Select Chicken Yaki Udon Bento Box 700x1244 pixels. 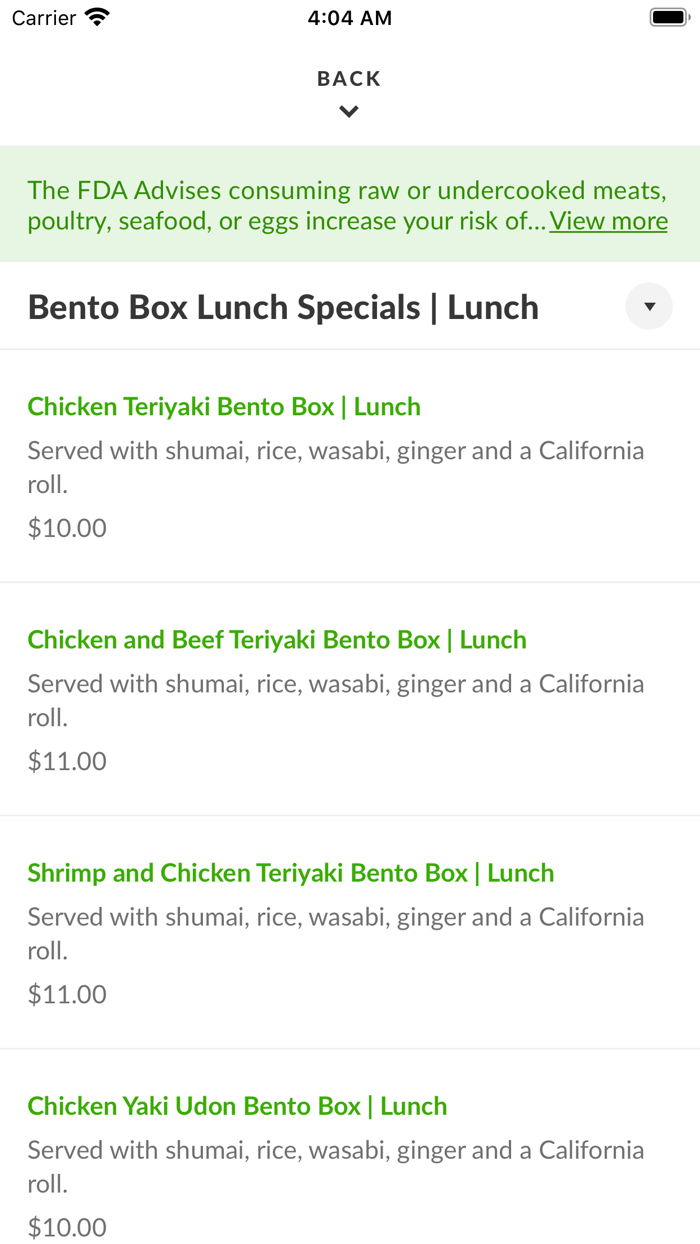coord(238,1106)
